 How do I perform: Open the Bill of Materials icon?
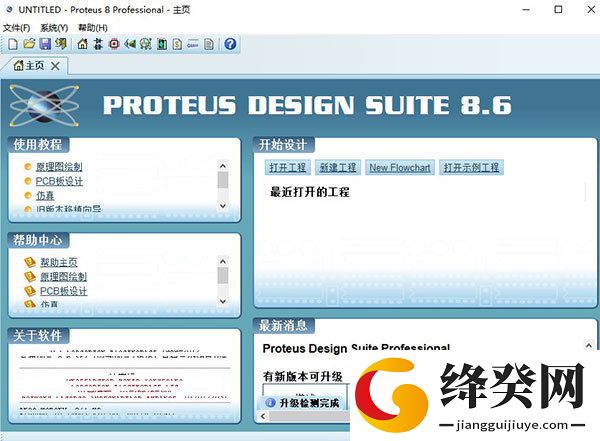pos(177,44)
